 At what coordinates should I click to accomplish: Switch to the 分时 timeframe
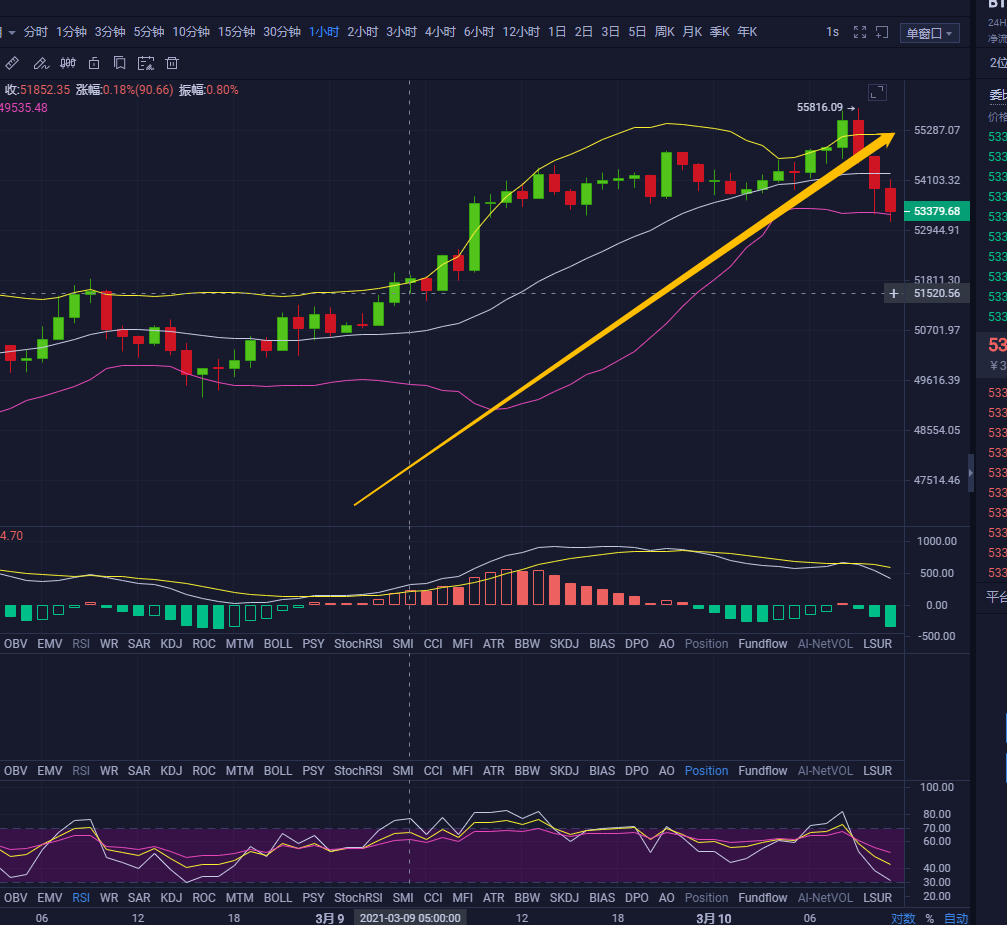(x=36, y=32)
